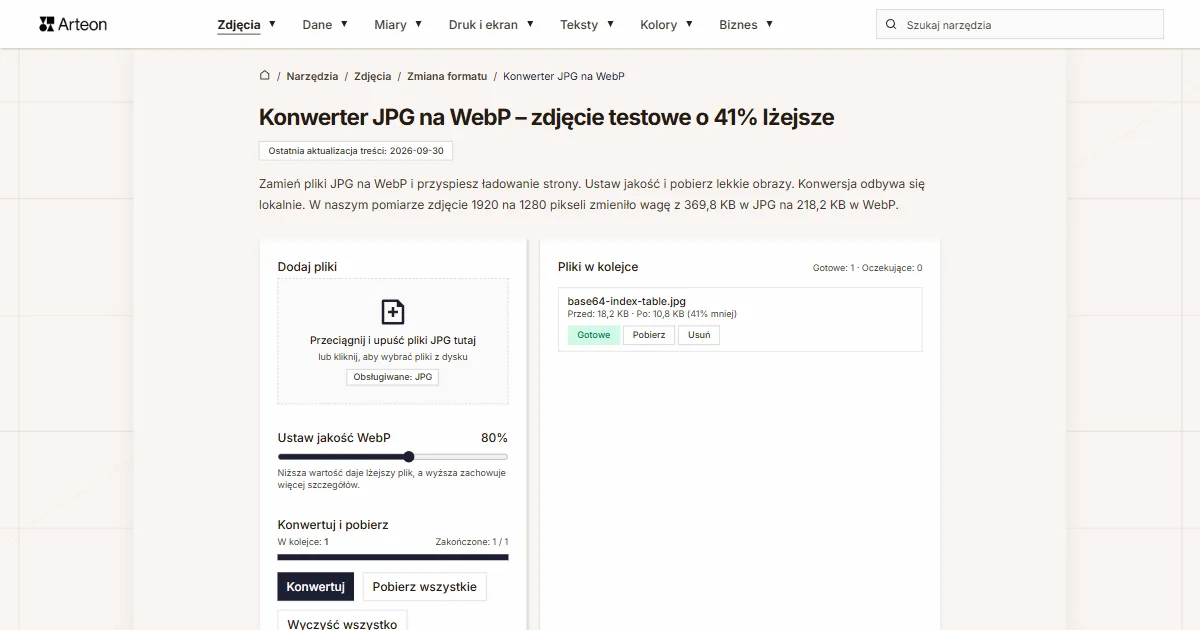Click the search magnifier icon
The image size is (1200, 630).
pos(891,25)
